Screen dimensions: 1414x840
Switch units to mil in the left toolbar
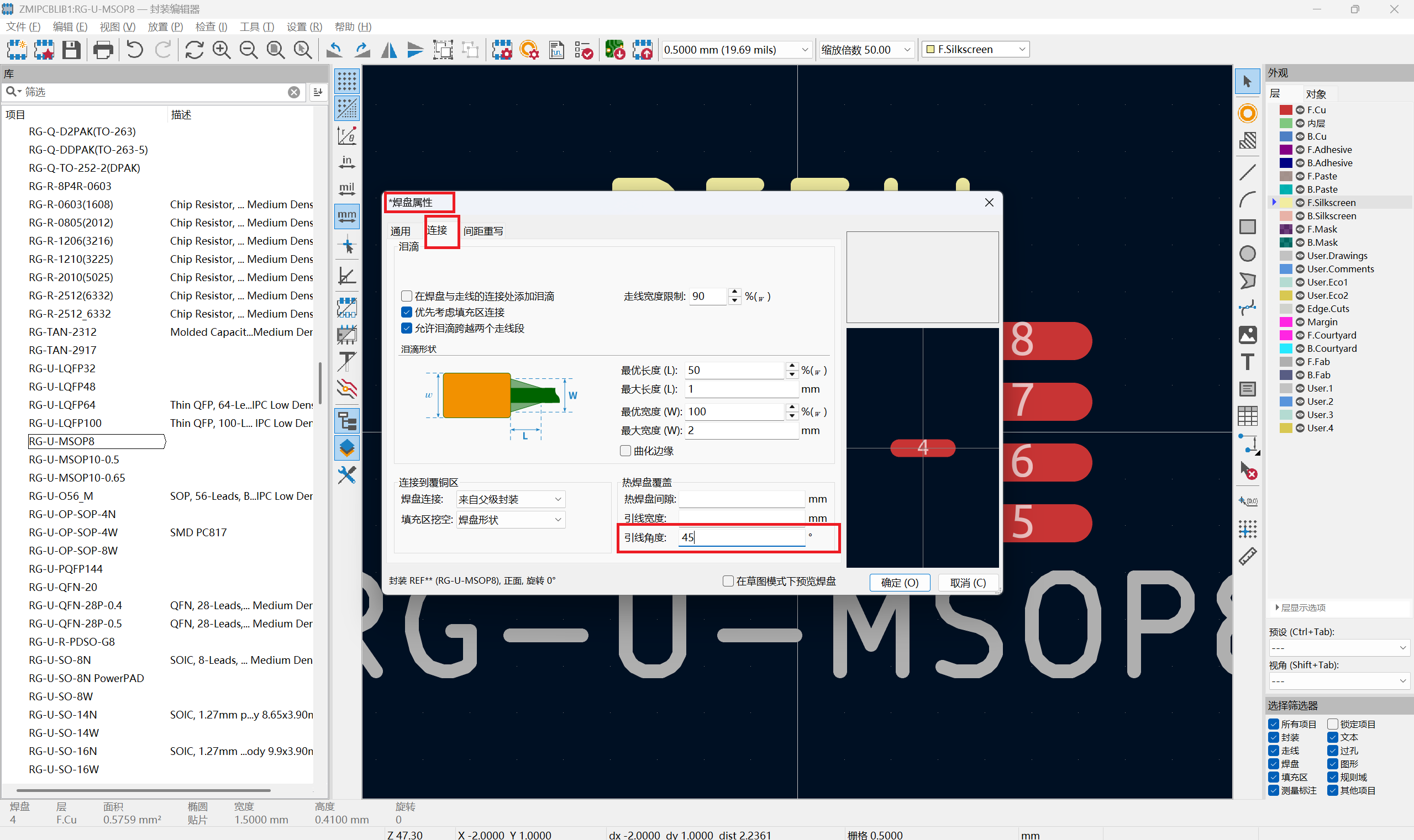[x=346, y=189]
